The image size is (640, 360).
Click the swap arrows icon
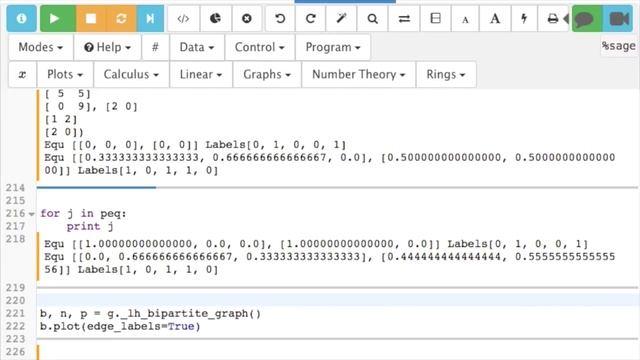[404, 19]
